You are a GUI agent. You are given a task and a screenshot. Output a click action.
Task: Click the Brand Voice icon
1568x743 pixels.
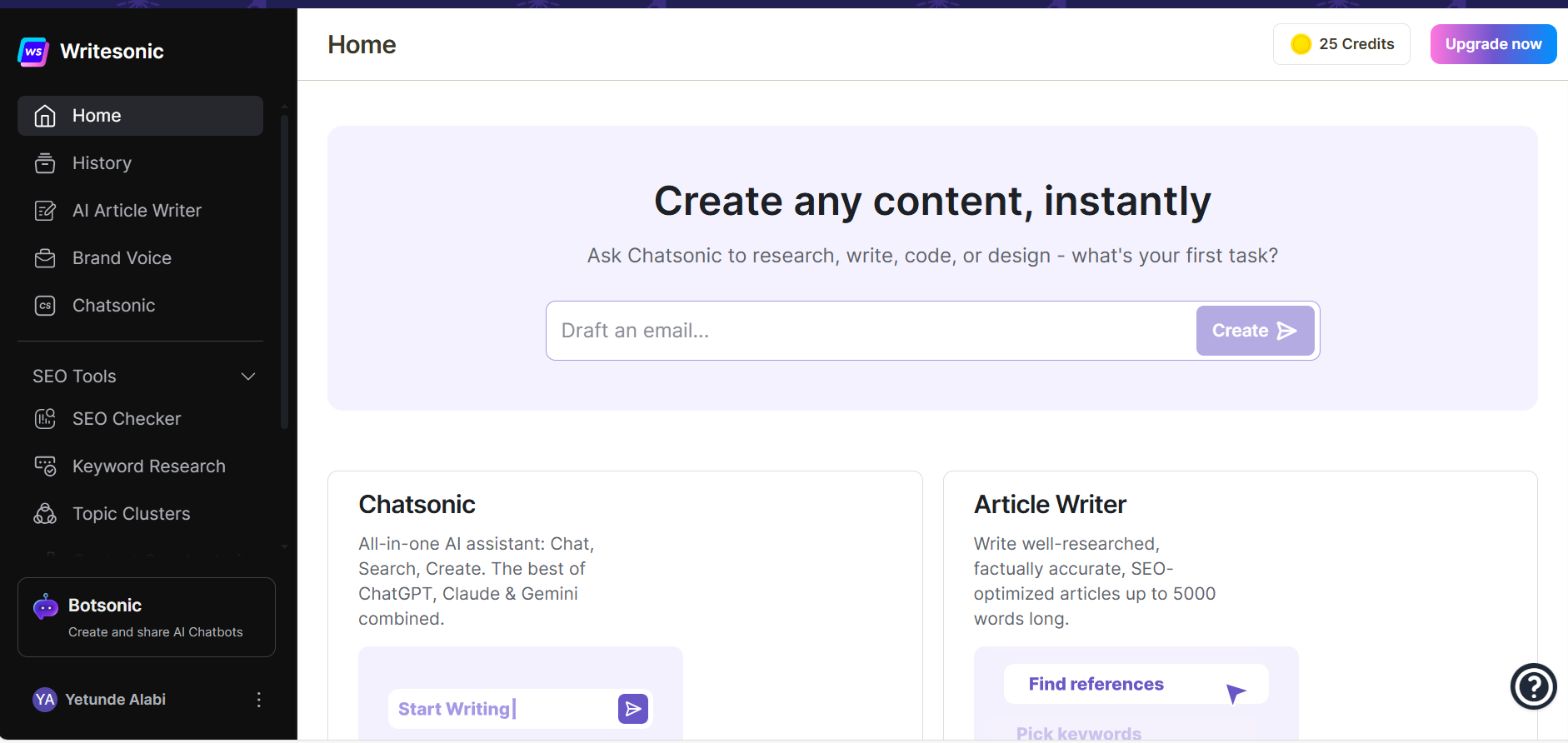[x=45, y=258]
